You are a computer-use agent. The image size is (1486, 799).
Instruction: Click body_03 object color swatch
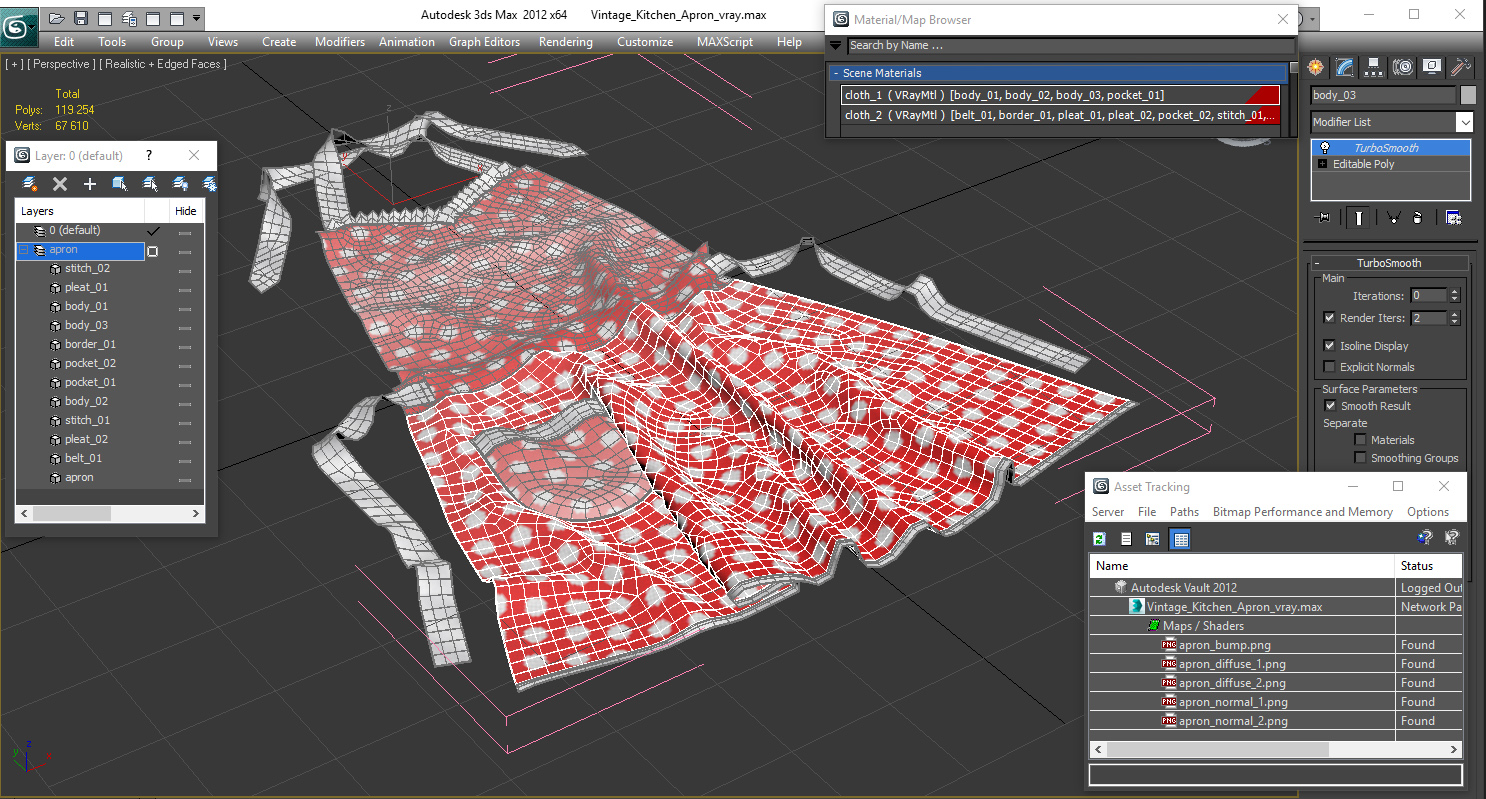[x=1468, y=95]
